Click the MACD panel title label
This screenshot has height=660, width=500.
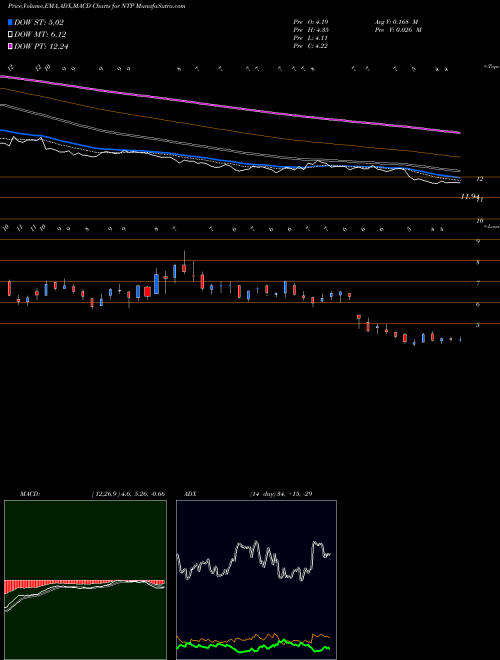coord(30,494)
